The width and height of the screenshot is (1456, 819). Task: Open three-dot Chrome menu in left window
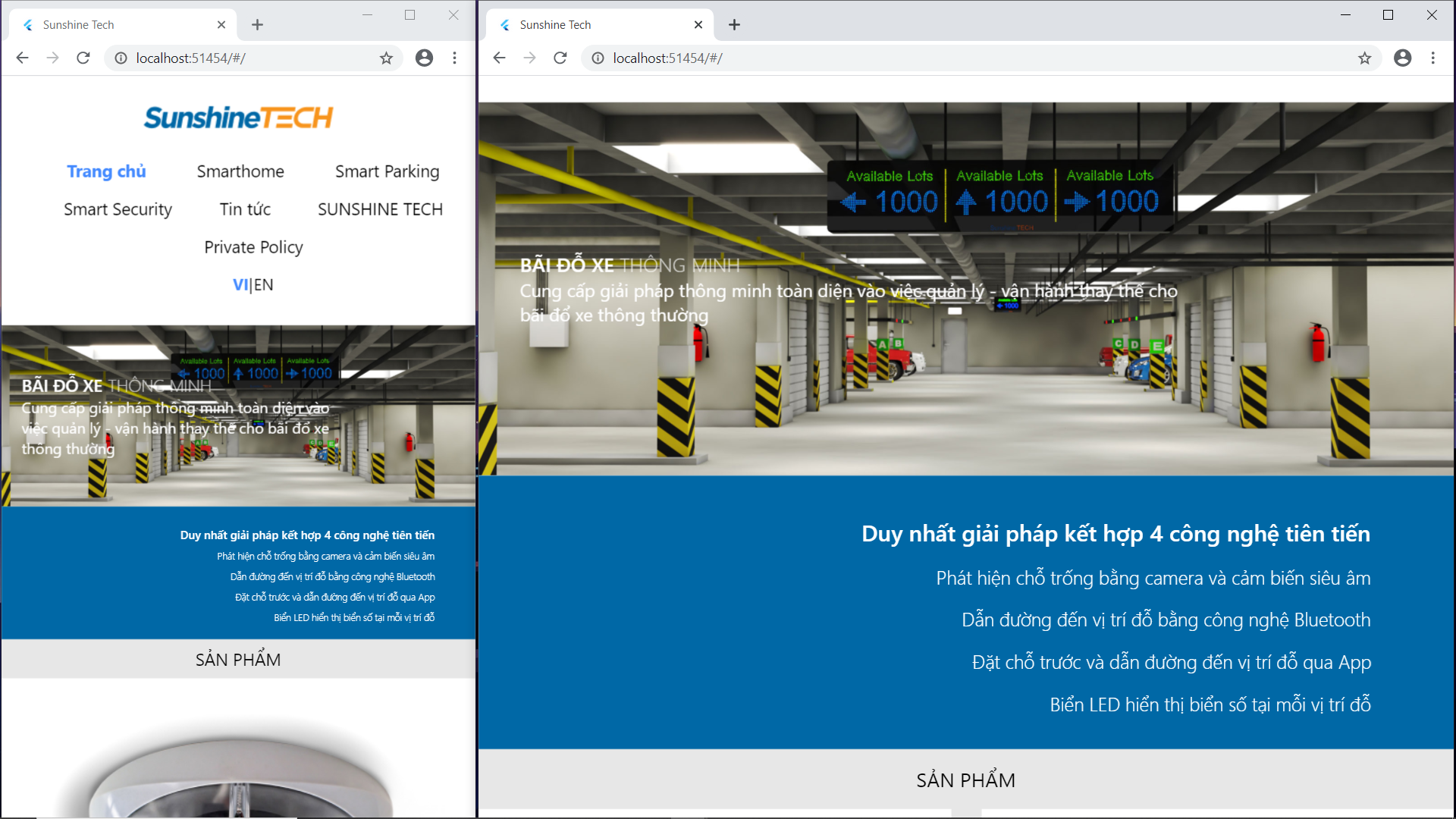pyautogui.click(x=454, y=58)
